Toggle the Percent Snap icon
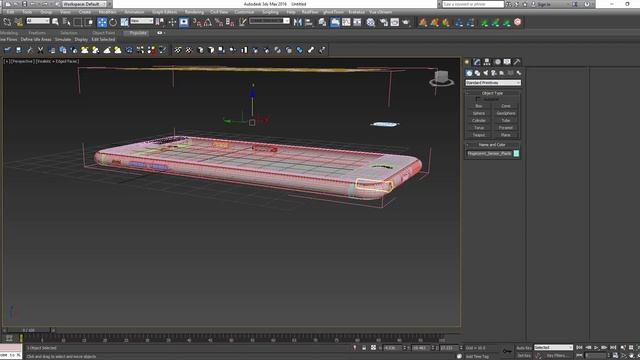The height and width of the screenshot is (360, 640). tap(219, 22)
